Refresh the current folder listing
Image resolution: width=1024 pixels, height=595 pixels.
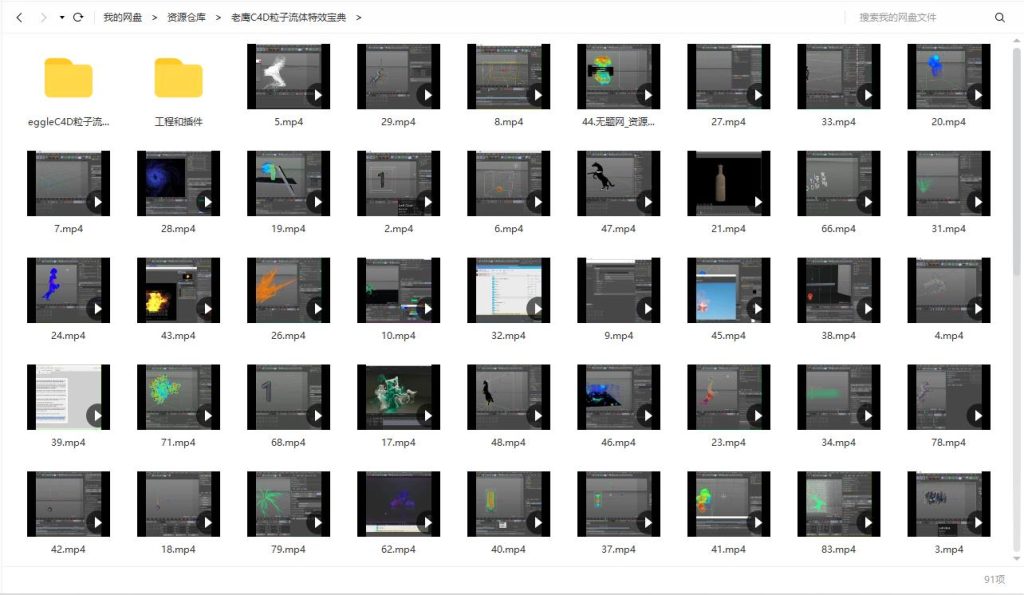[x=78, y=18]
